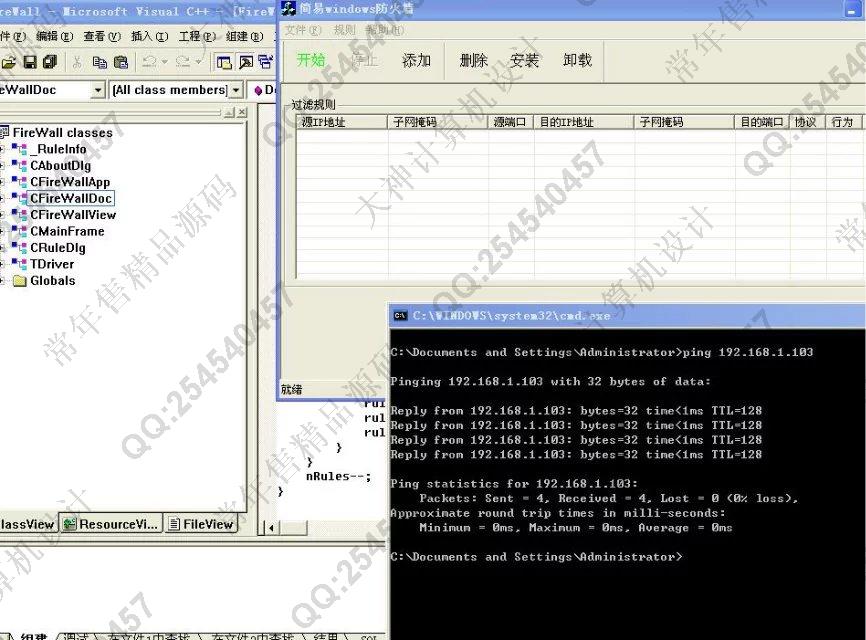The image size is (866, 640).
Task: Select the Globals folder in tree
Action: [x=52, y=281]
